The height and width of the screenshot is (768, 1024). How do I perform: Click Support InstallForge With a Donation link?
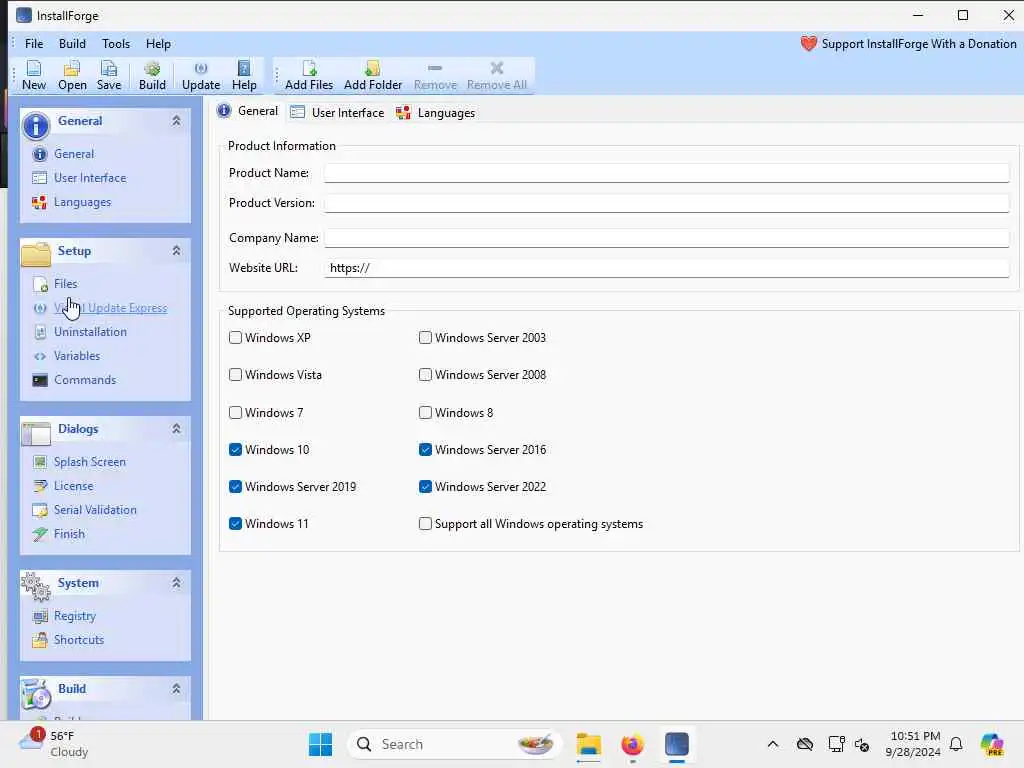[918, 44]
